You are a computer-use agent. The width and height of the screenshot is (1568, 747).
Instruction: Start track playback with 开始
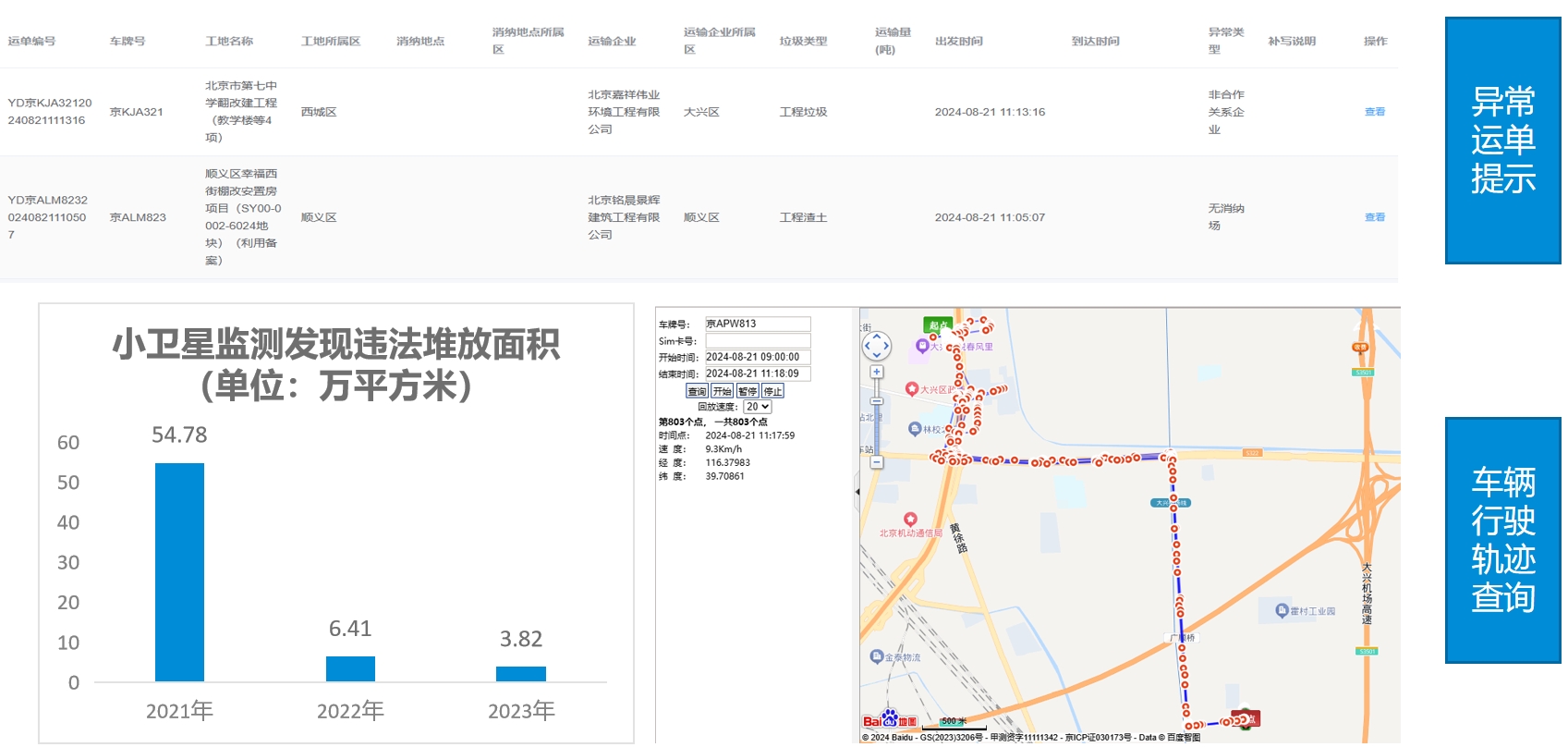[723, 391]
